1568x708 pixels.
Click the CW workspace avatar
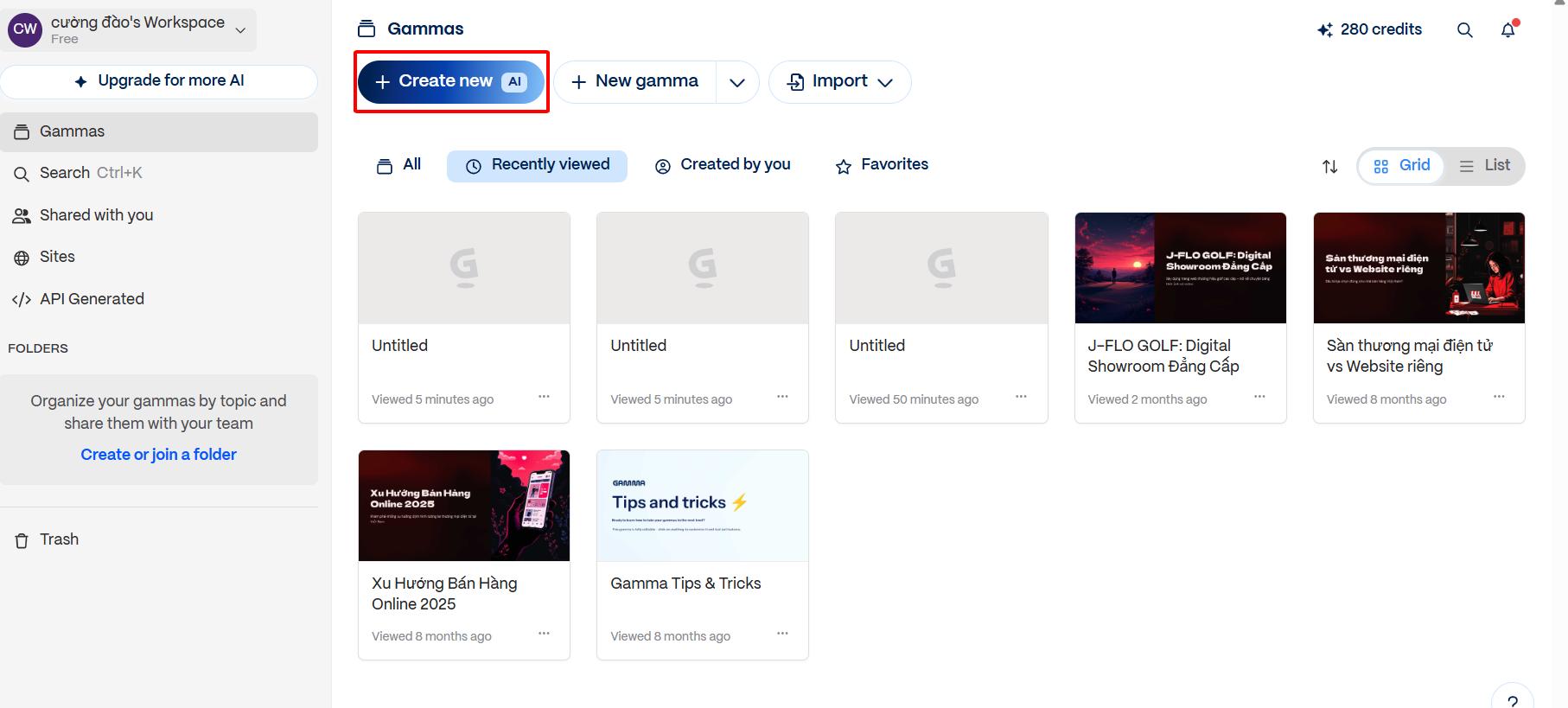[x=25, y=29]
